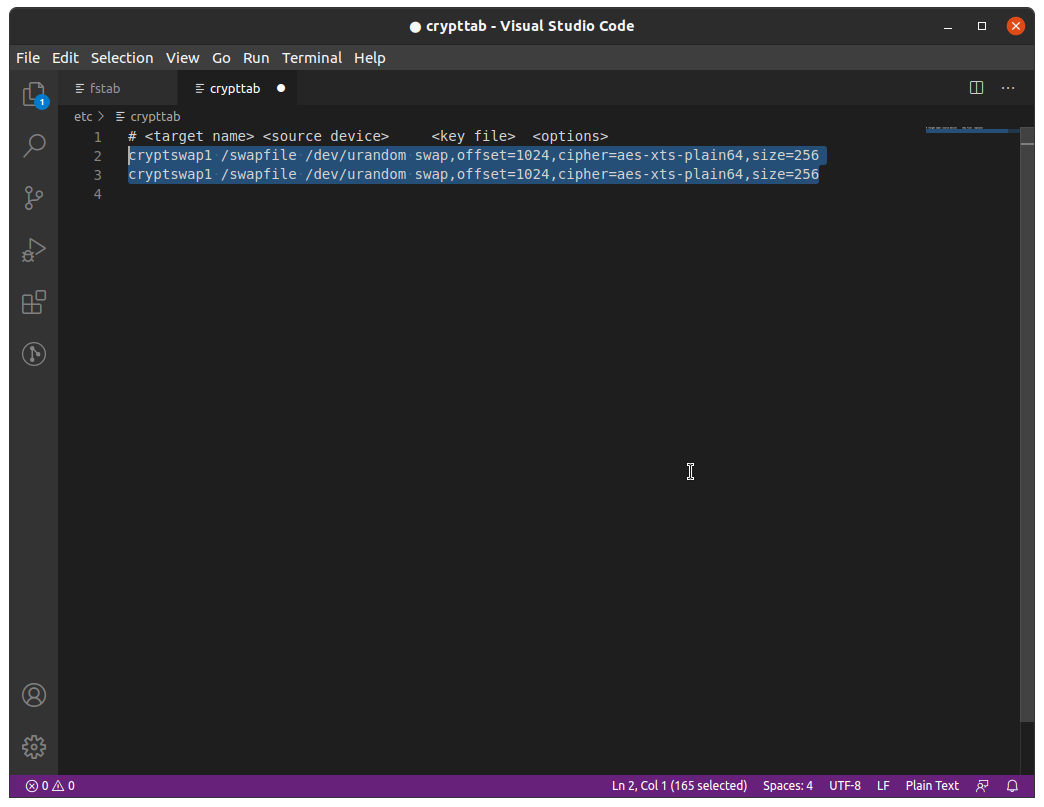
Task: Open the Run and Debug view
Action: 33,250
